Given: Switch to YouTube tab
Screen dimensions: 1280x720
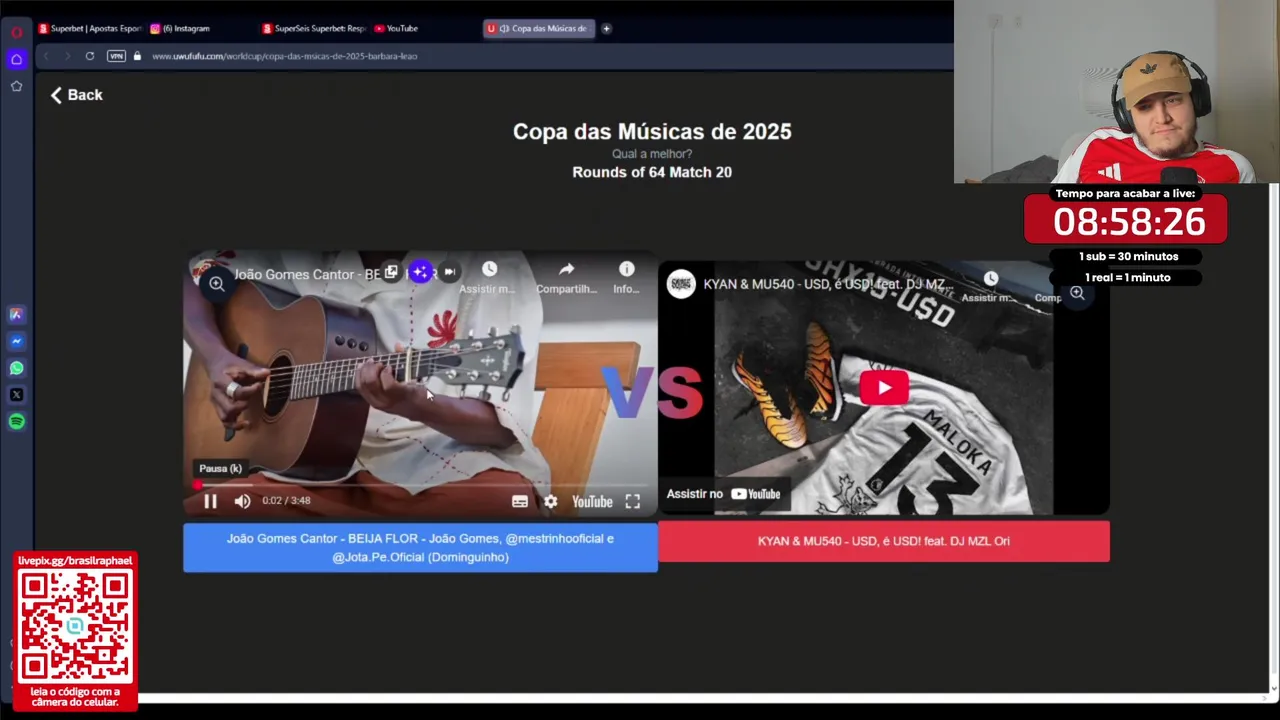Looking at the screenshot, I should pos(397,28).
